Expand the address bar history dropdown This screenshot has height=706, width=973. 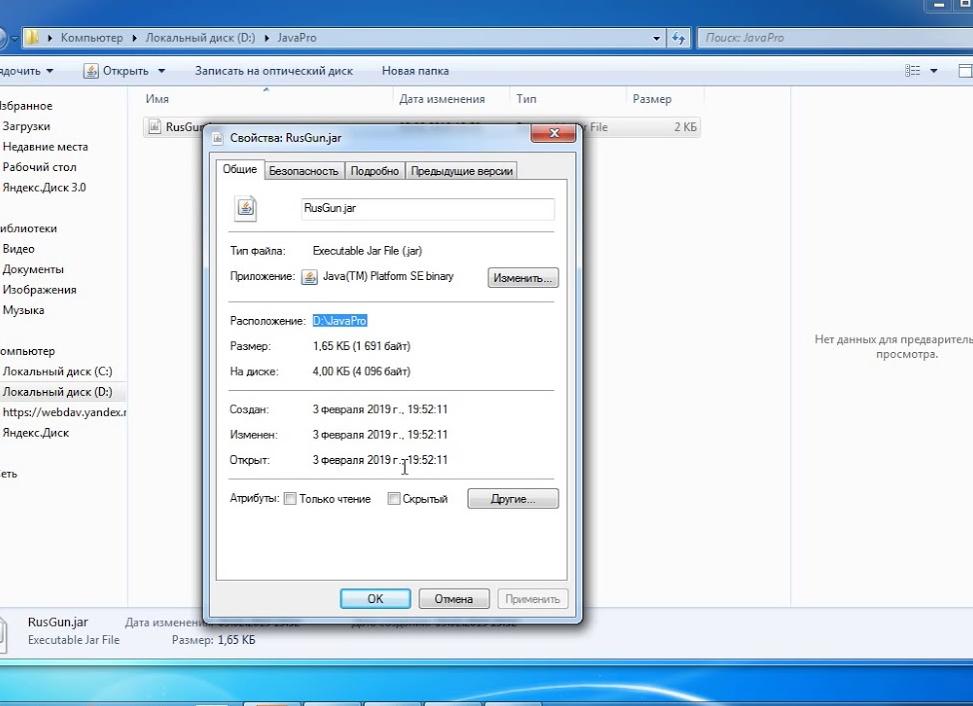coord(656,38)
